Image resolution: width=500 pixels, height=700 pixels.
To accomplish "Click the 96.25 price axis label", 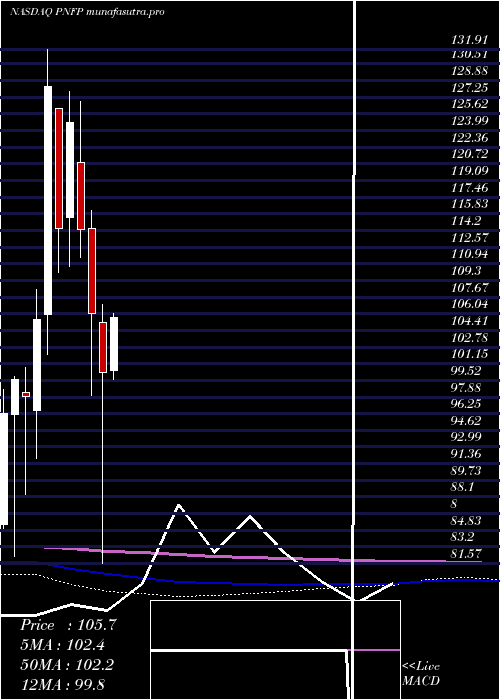I will 466,404.
